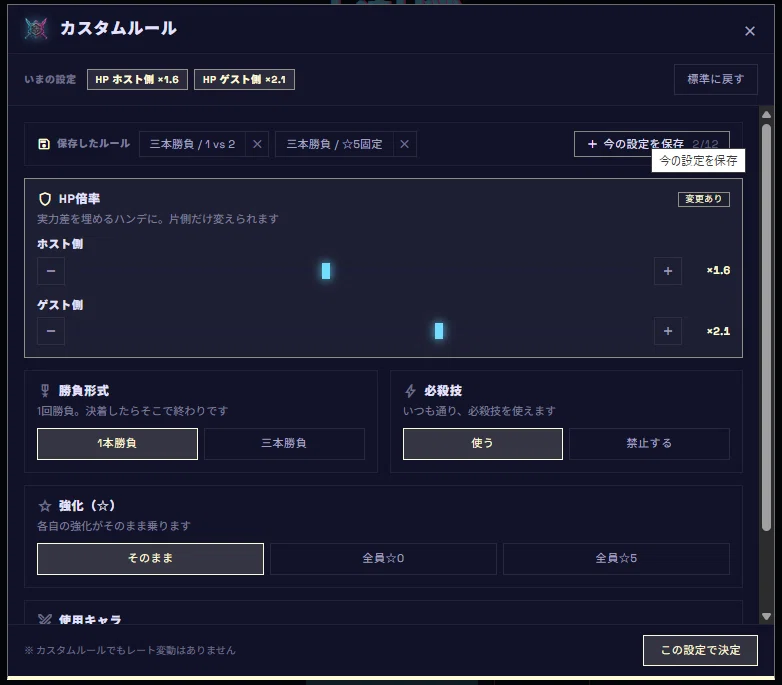Click the saved rules counter 2/12
The height and width of the screenshot is (685, 782).
[705, 144]
